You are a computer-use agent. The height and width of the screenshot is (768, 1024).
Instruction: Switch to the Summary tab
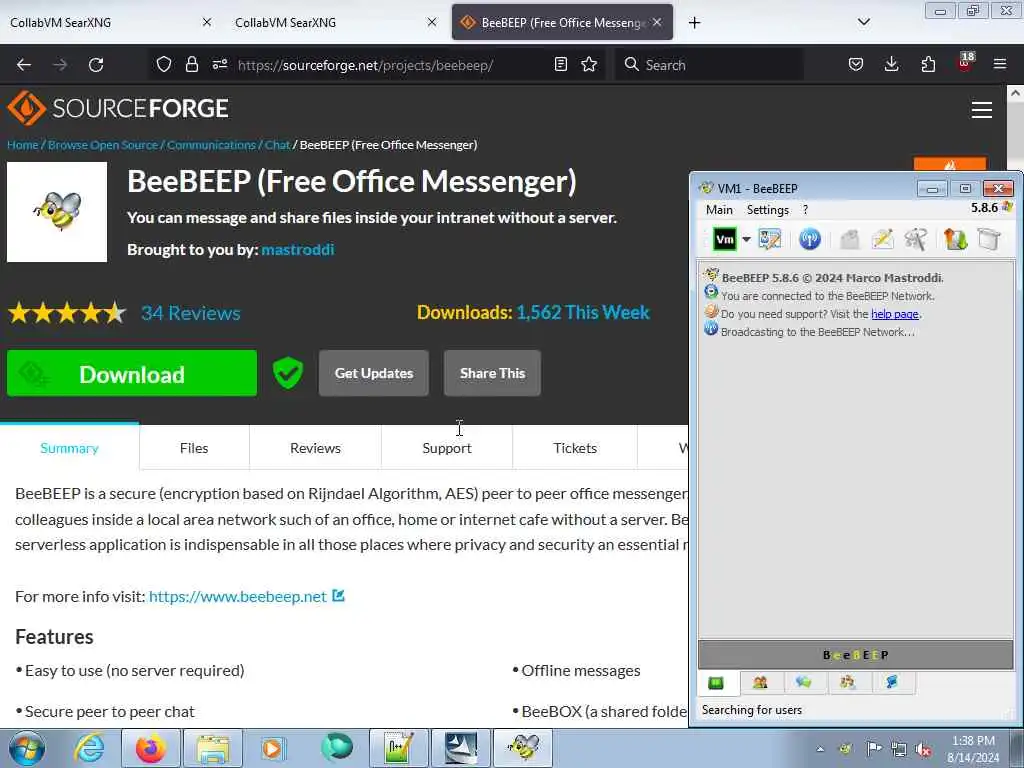(69, 448)
